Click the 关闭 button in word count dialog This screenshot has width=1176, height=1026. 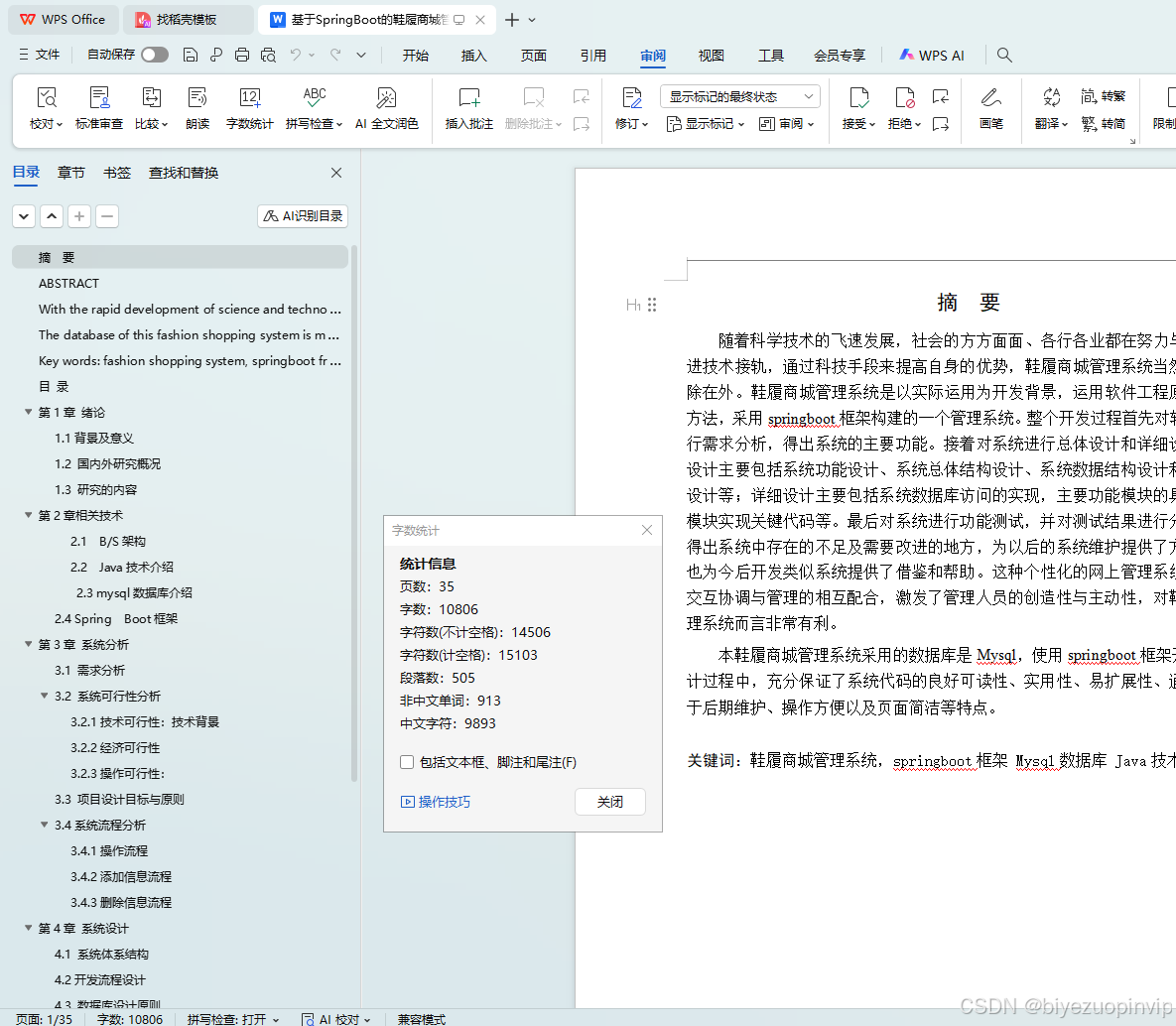tap(609, 802)
